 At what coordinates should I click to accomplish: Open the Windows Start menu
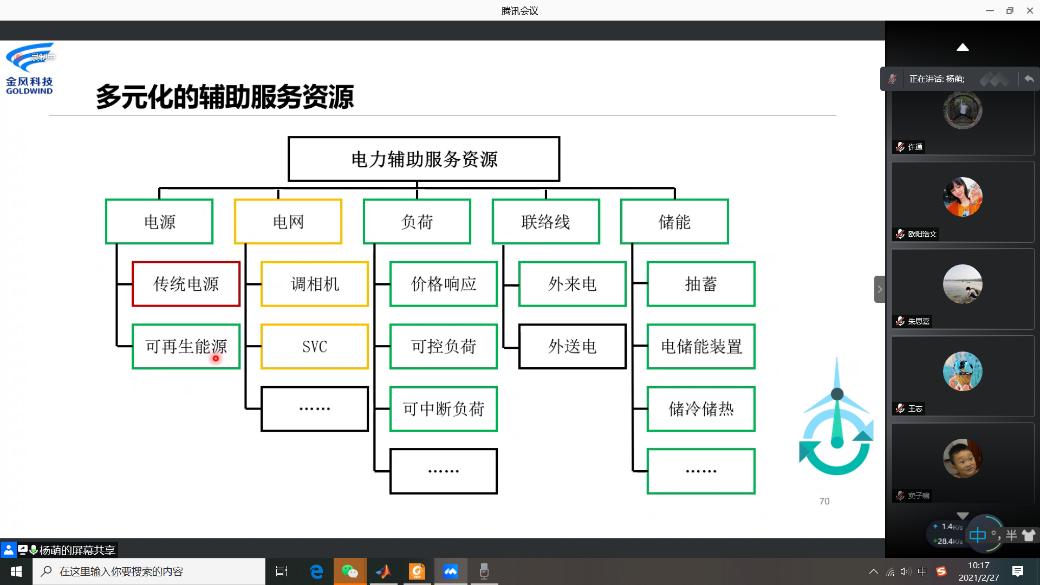tap(16, 571)
